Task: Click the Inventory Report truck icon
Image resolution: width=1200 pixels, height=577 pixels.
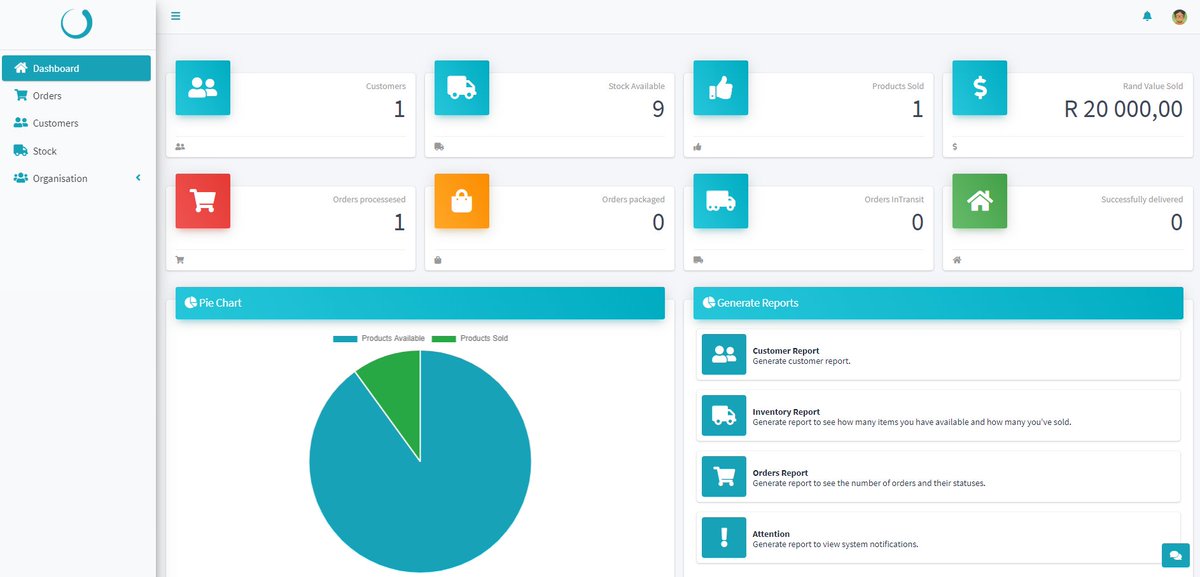Action: coord(724,416)
